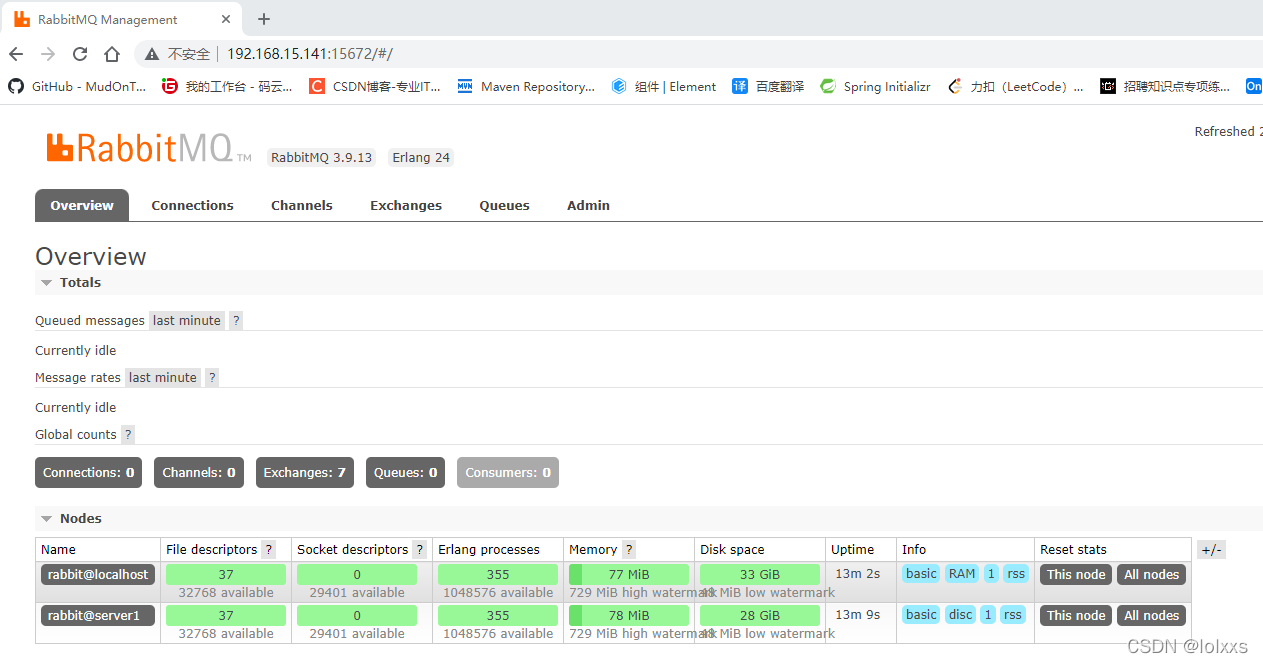1263x663 pixels.
Task: Click the 28 GiB disk space bar
Action: [x=760, y=616]
